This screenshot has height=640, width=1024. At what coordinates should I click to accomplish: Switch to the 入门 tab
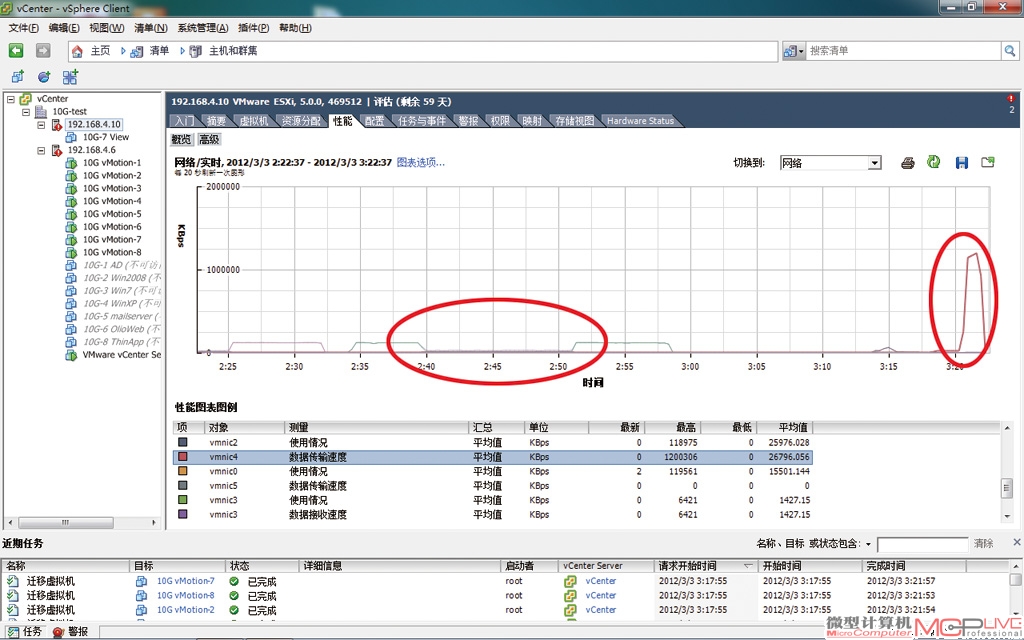(184, 121)
